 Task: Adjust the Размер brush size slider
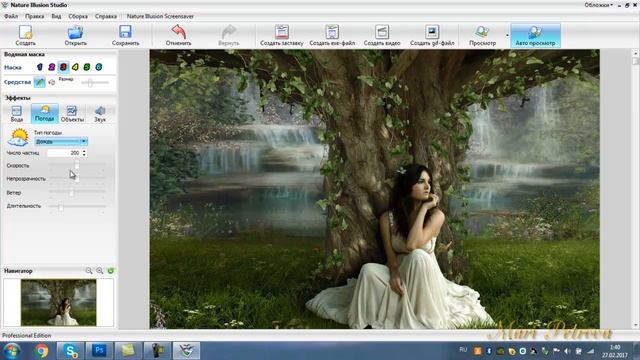tap(90, 83)
